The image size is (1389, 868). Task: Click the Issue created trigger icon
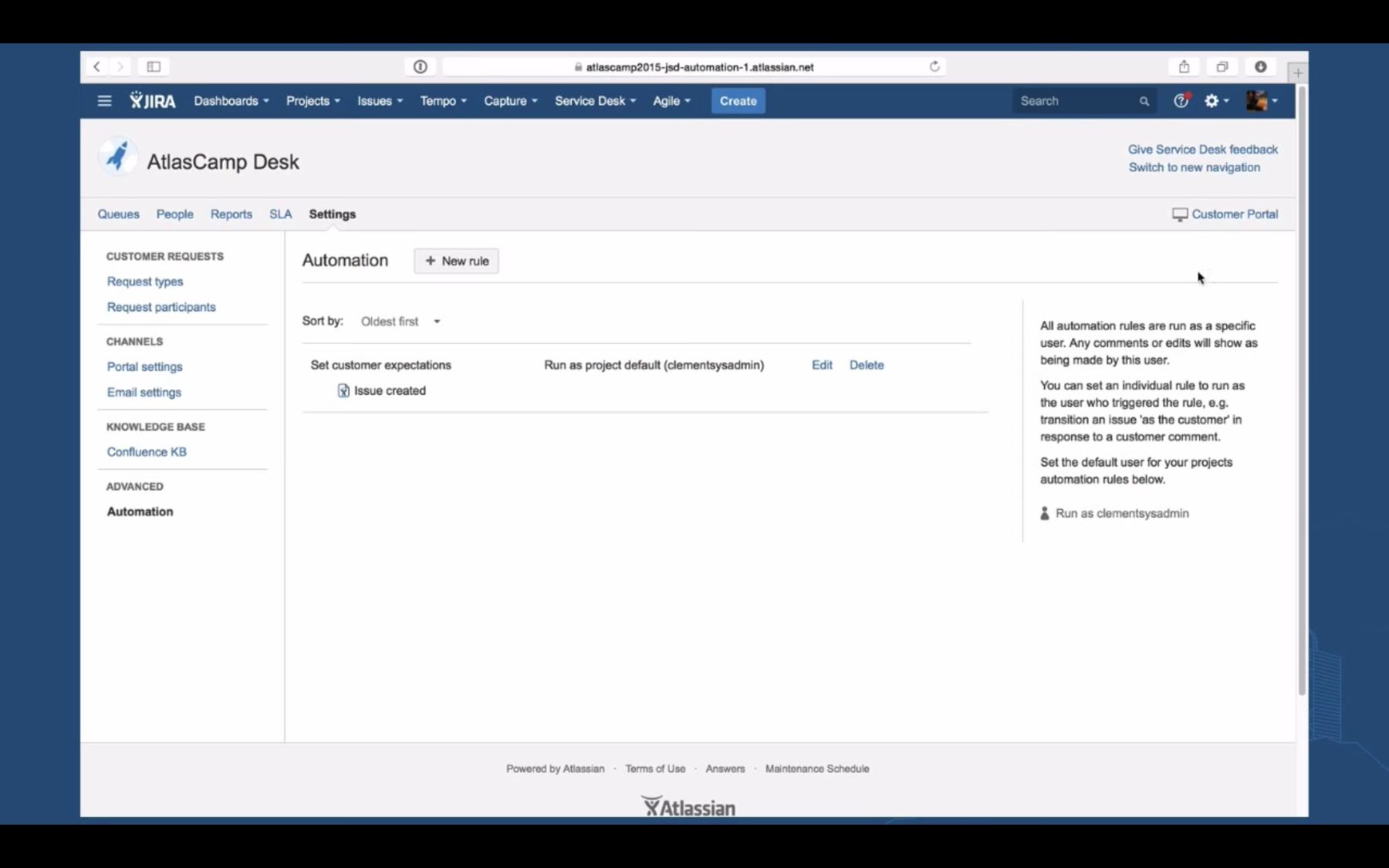click(343, 391)
